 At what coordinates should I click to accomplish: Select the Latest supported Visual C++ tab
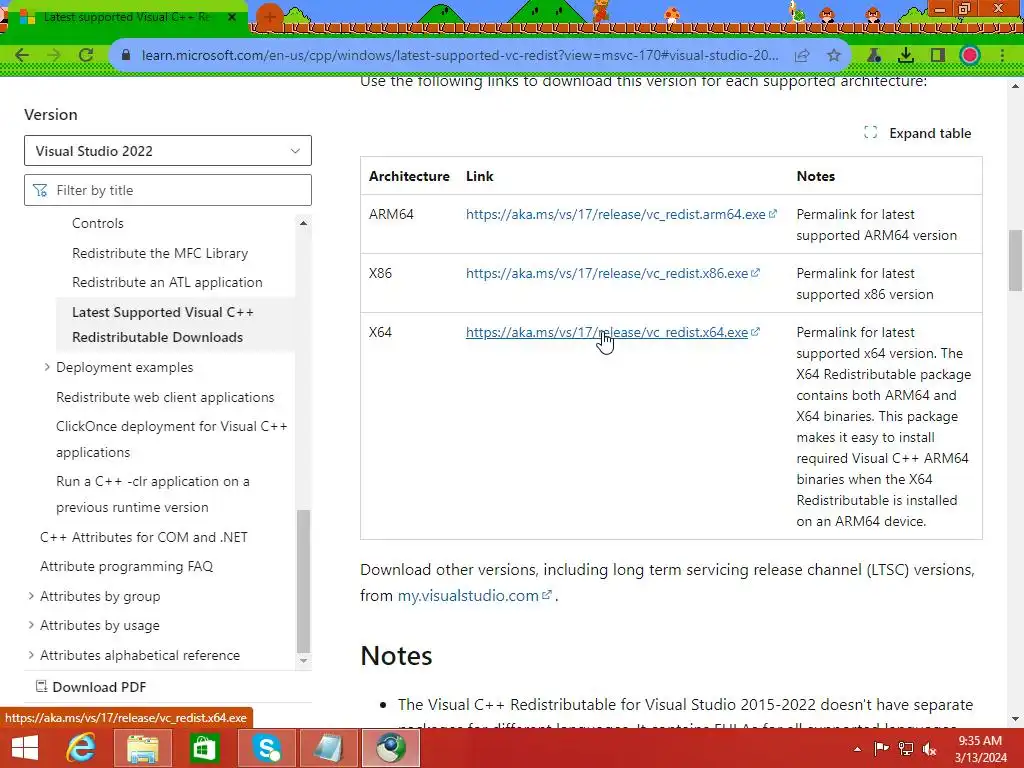124,18
